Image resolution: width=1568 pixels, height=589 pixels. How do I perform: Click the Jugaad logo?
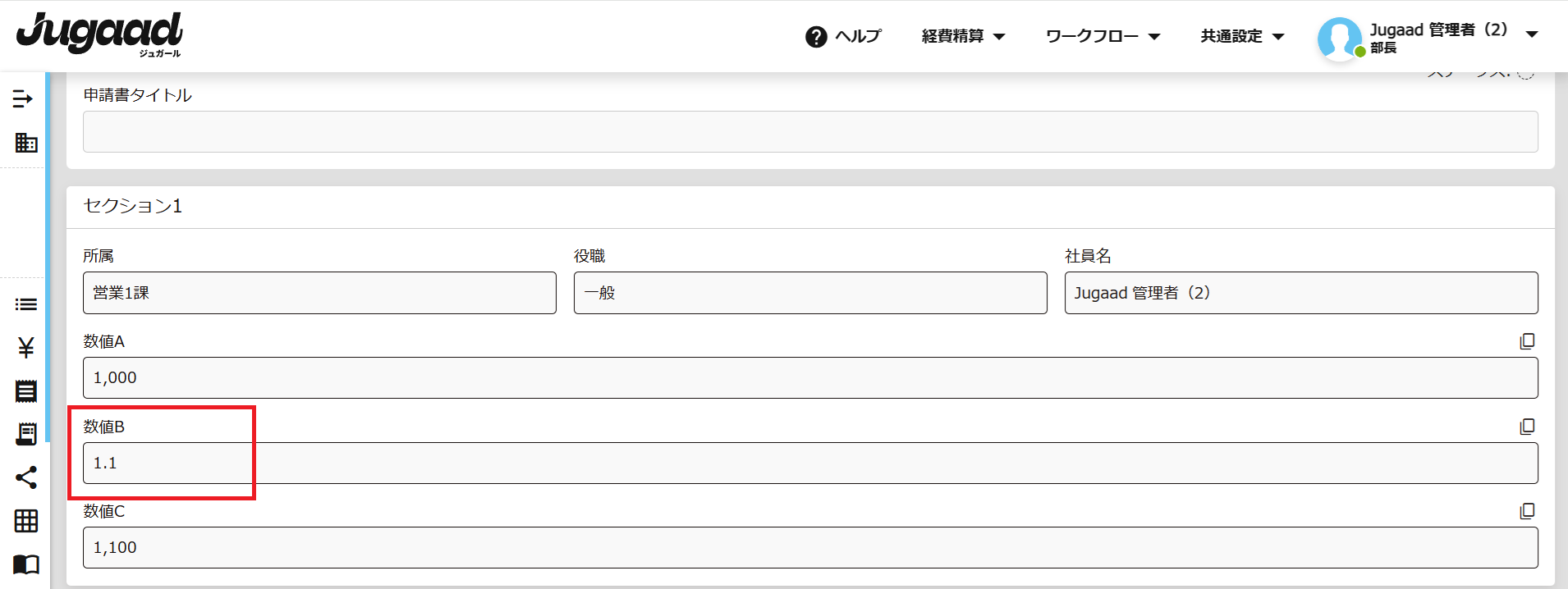tap(99, 34)
